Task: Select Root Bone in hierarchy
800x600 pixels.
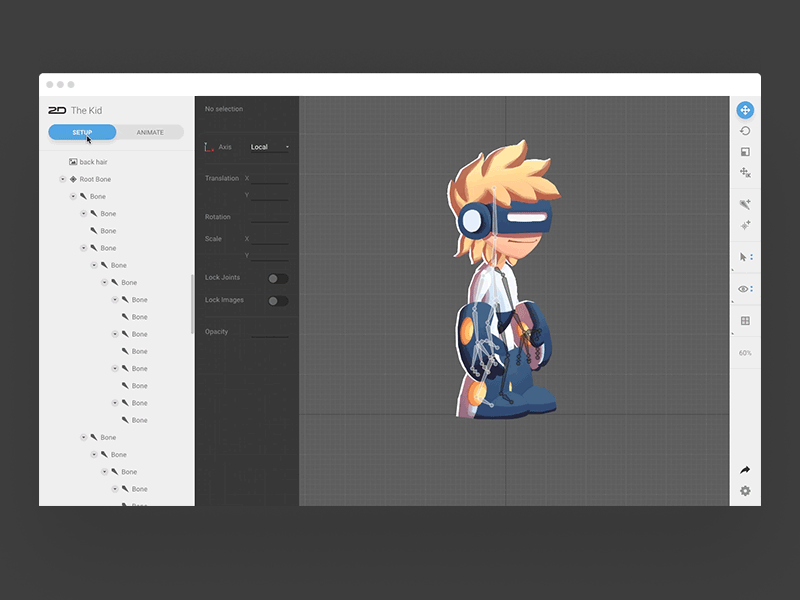Action: point(95,179)
